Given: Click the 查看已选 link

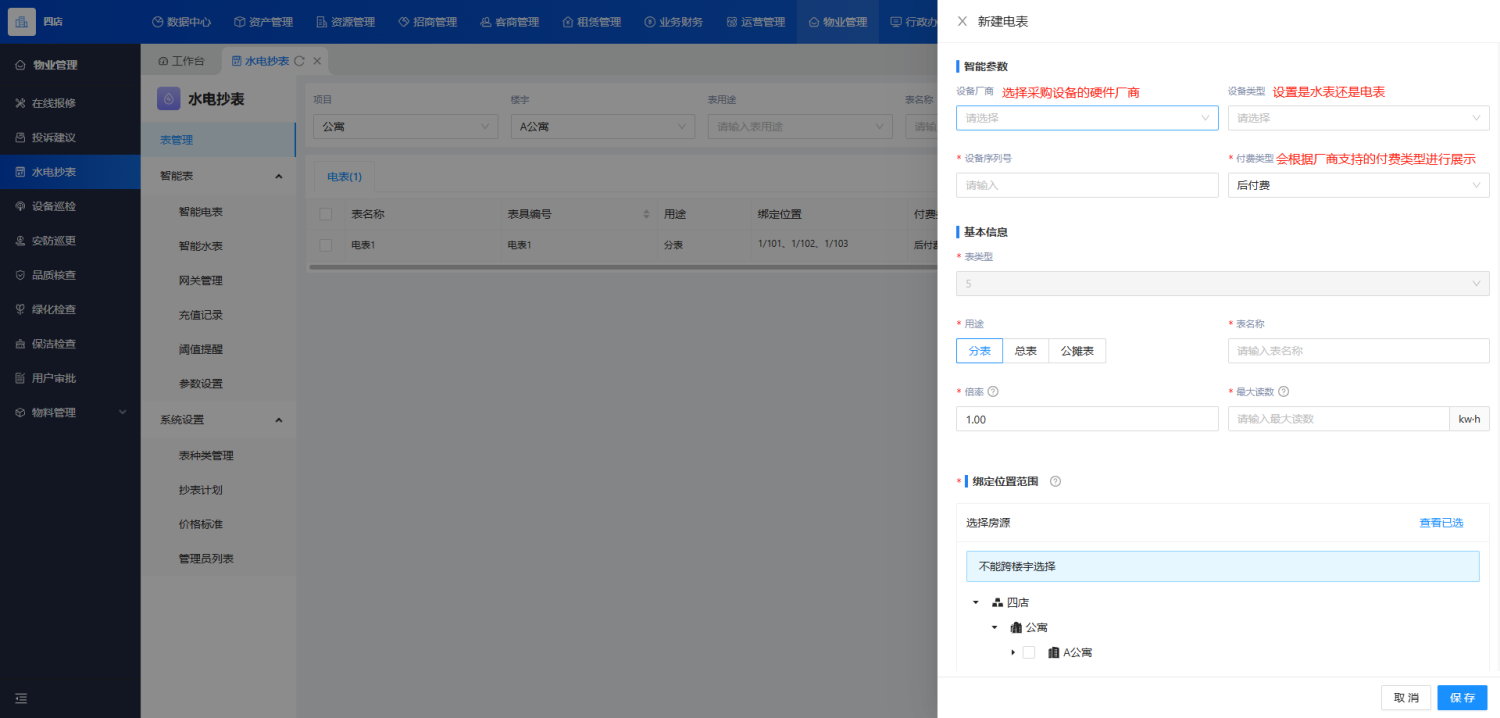Looking at the screenshot, I should pyautogui.click(x=1441, y=523).
